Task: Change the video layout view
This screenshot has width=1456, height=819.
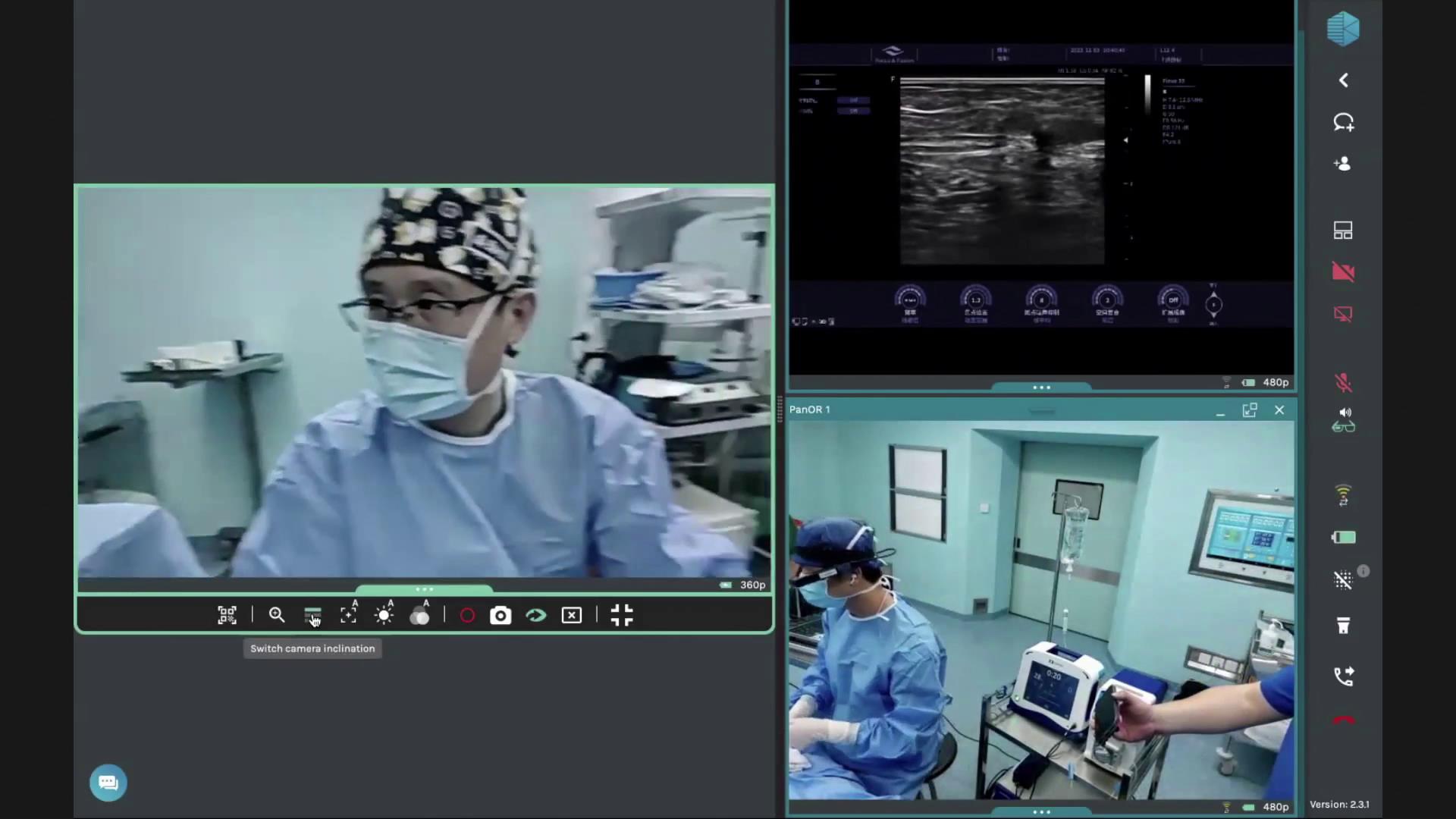Action: [x=1343, y=231]
